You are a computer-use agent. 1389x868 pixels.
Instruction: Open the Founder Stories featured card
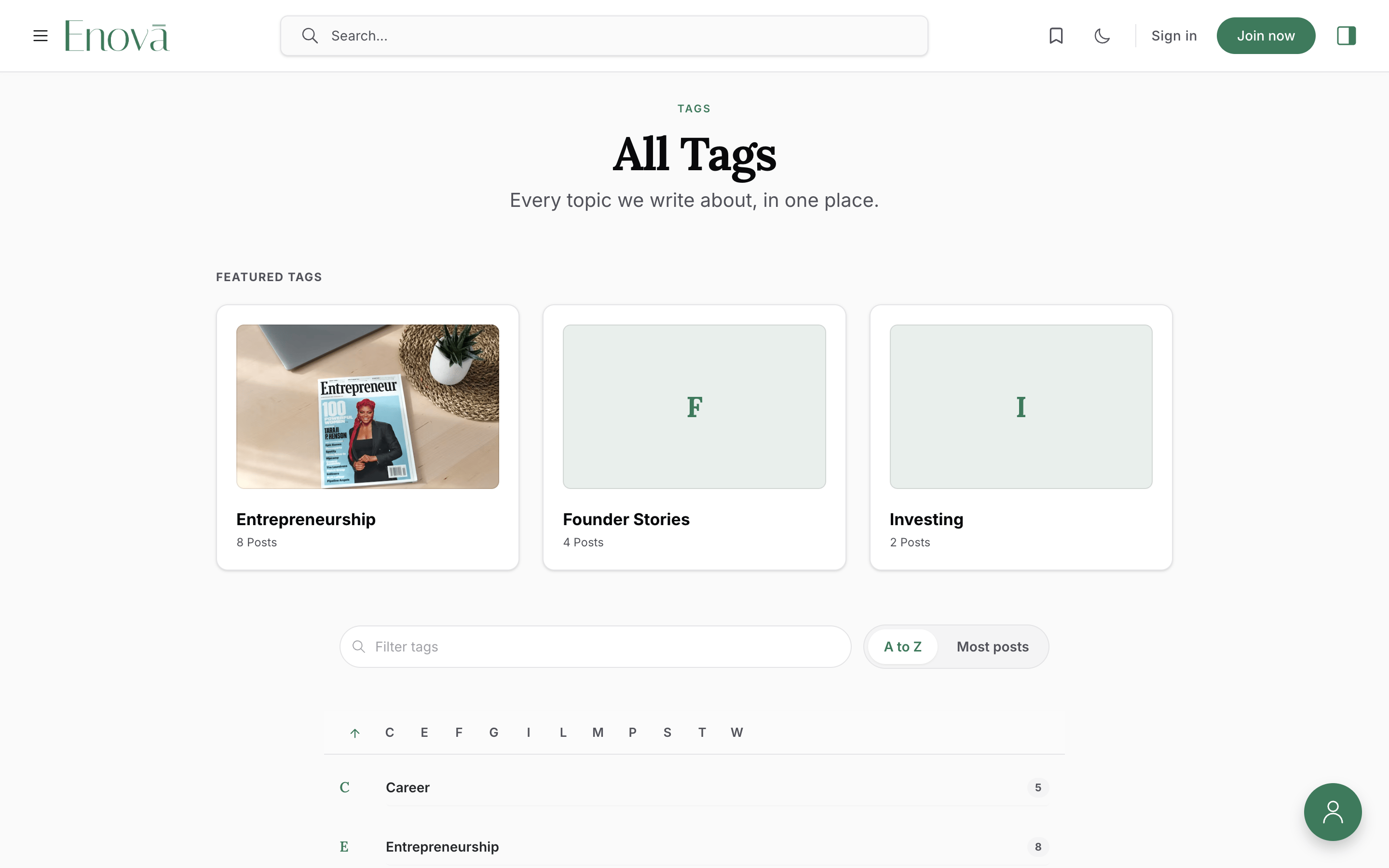point(694,437)
